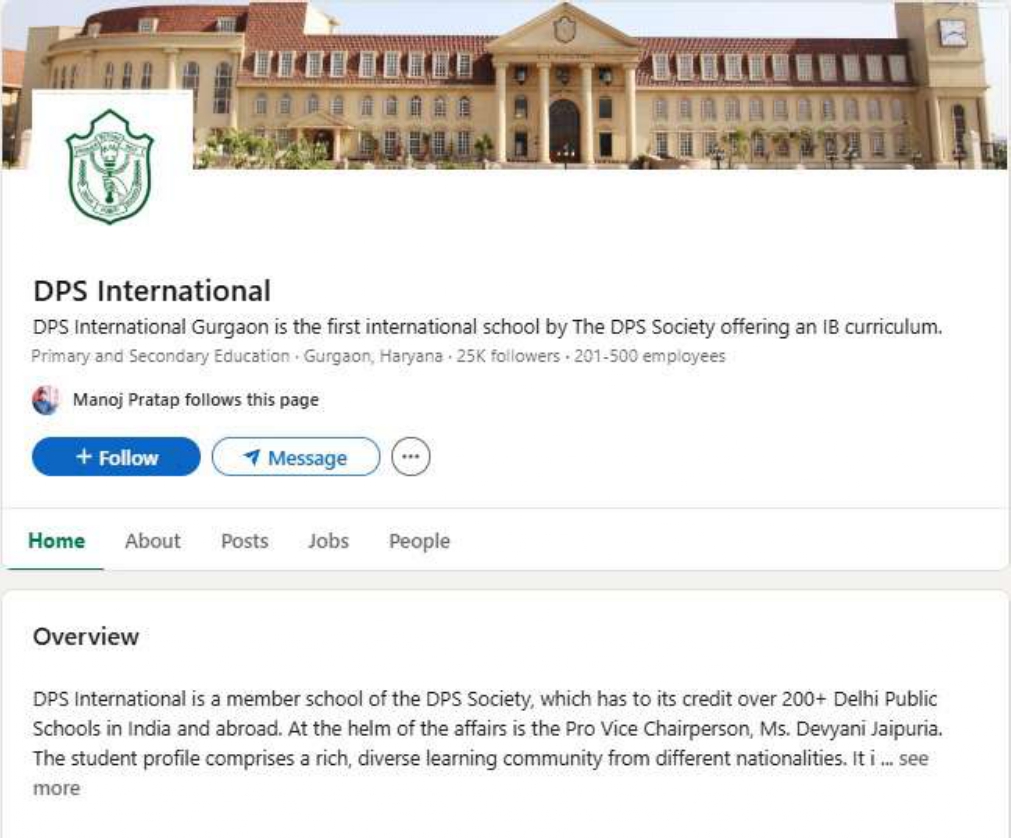Click 'Manoj Pratap follows this page' text
Screen dimensions: 1011x838
click(x=195, y=400)
